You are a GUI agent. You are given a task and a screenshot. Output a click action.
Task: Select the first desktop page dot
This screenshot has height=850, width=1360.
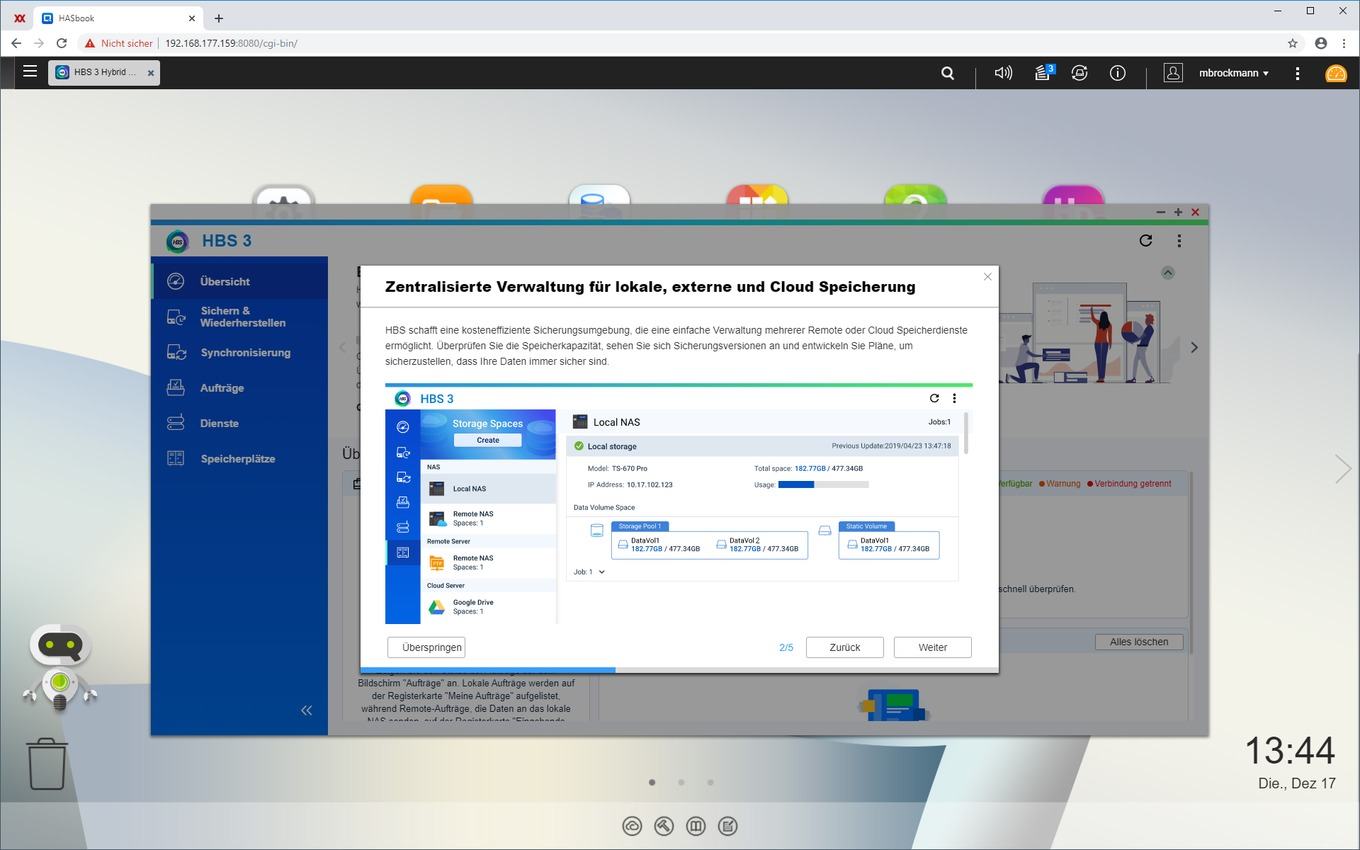tap(652, 782)
